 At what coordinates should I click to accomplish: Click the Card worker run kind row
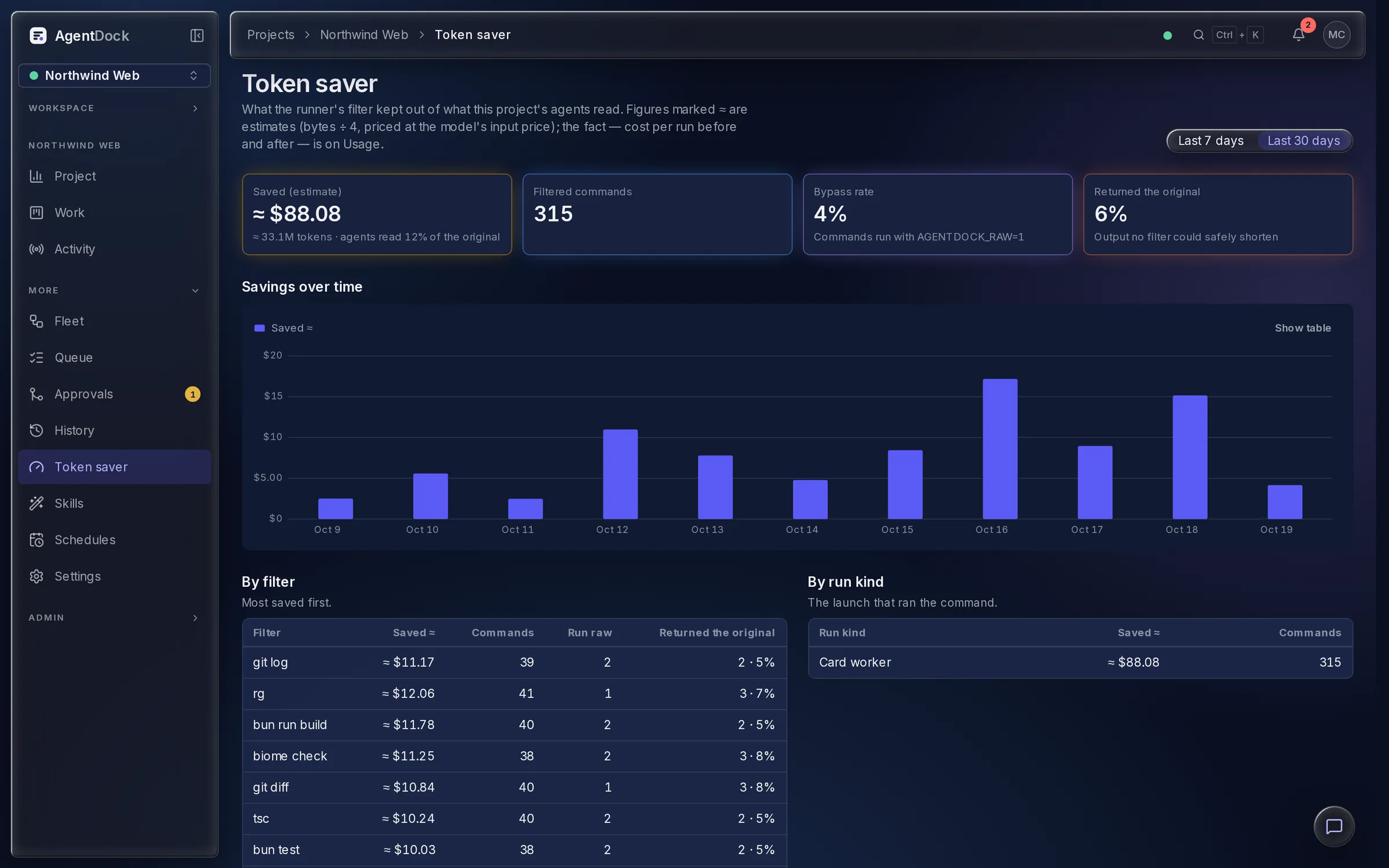point(1081,663)
